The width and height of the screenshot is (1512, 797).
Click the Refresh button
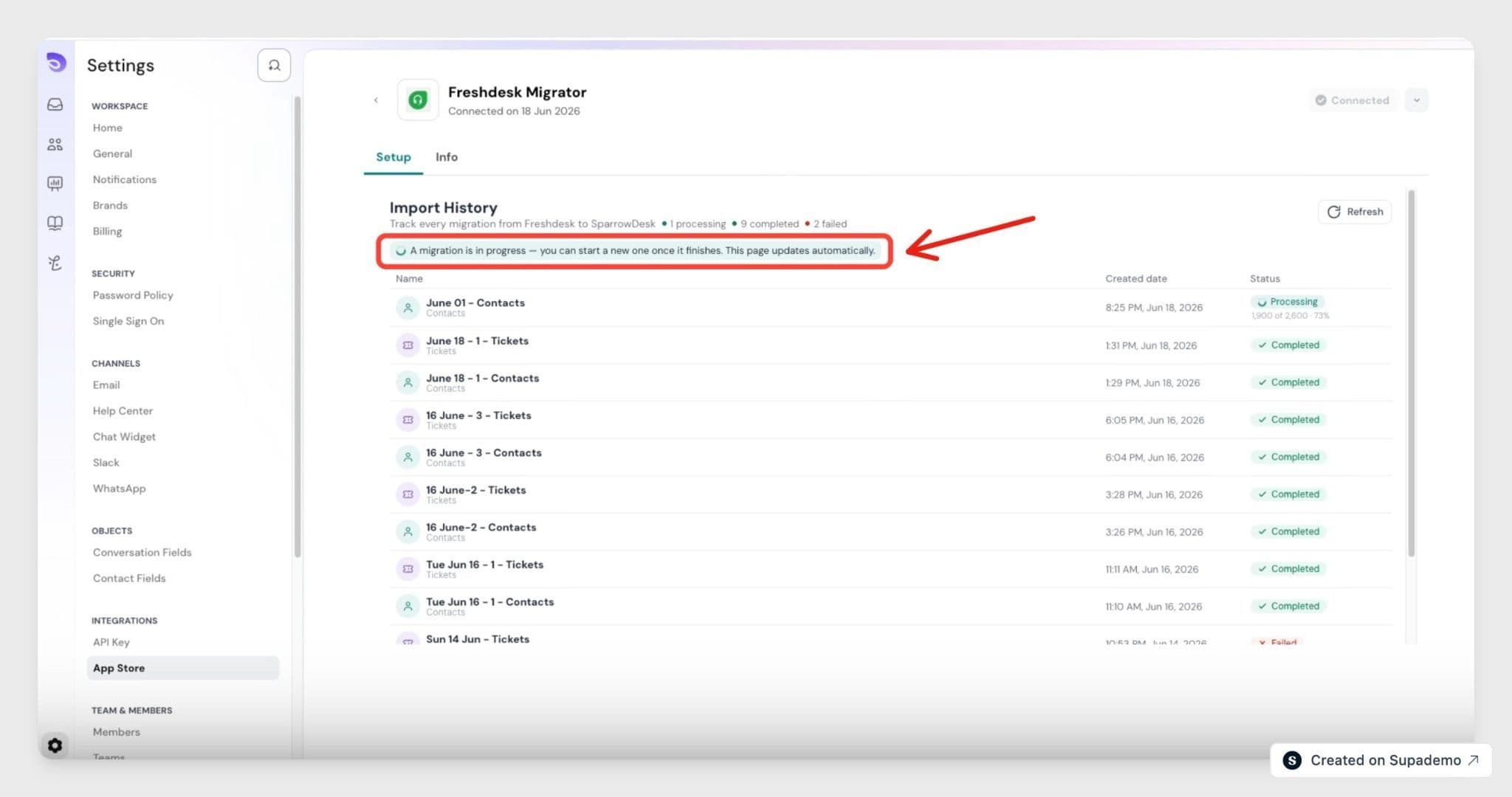[1355, 212]
